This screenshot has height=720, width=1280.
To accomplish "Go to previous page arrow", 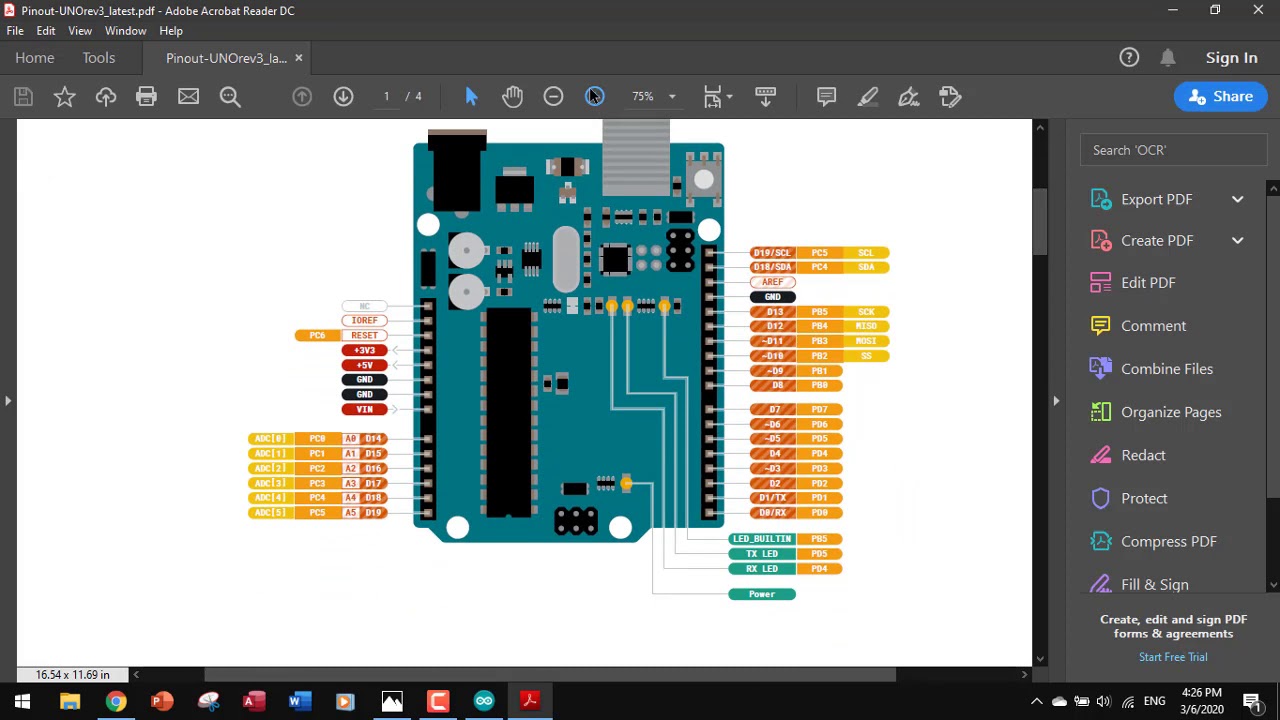I will (x=302, y=97).
